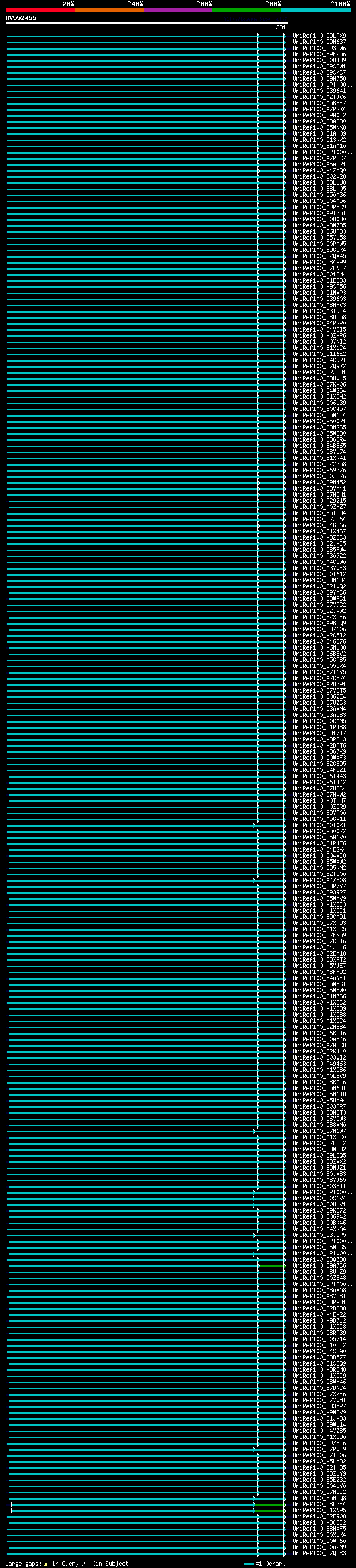Click the red ~20% identity legend bar
The width and height of the screenshot is (356, 1568).
coord(39,10)
